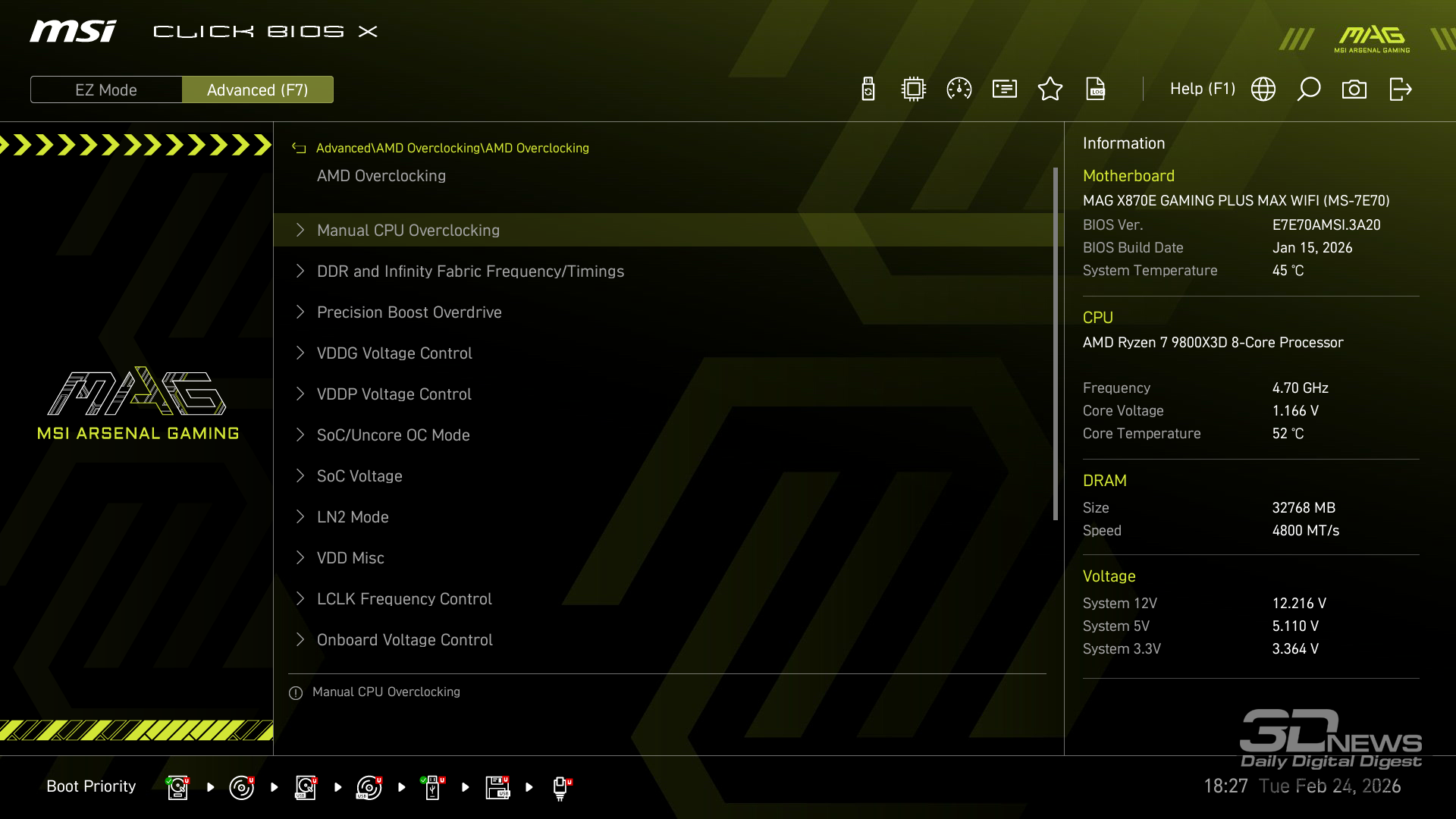Viewport: 1456px width, 819px height.
Task: Select Advanced (F7) mode tab
Action: point(258,89)
